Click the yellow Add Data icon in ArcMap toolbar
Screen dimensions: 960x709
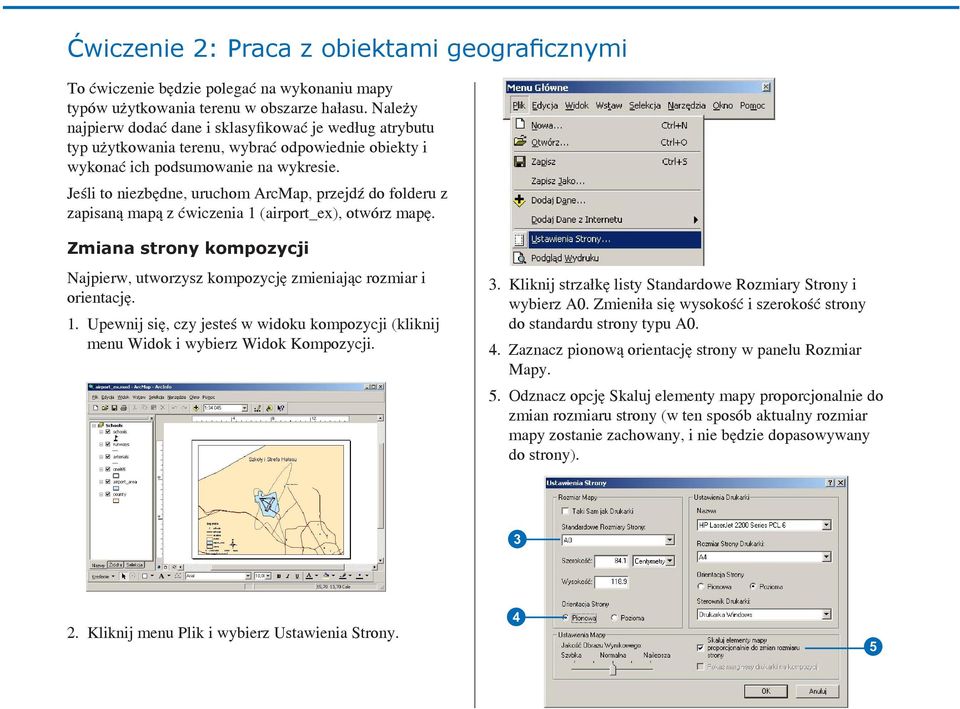tap(196, 408)
